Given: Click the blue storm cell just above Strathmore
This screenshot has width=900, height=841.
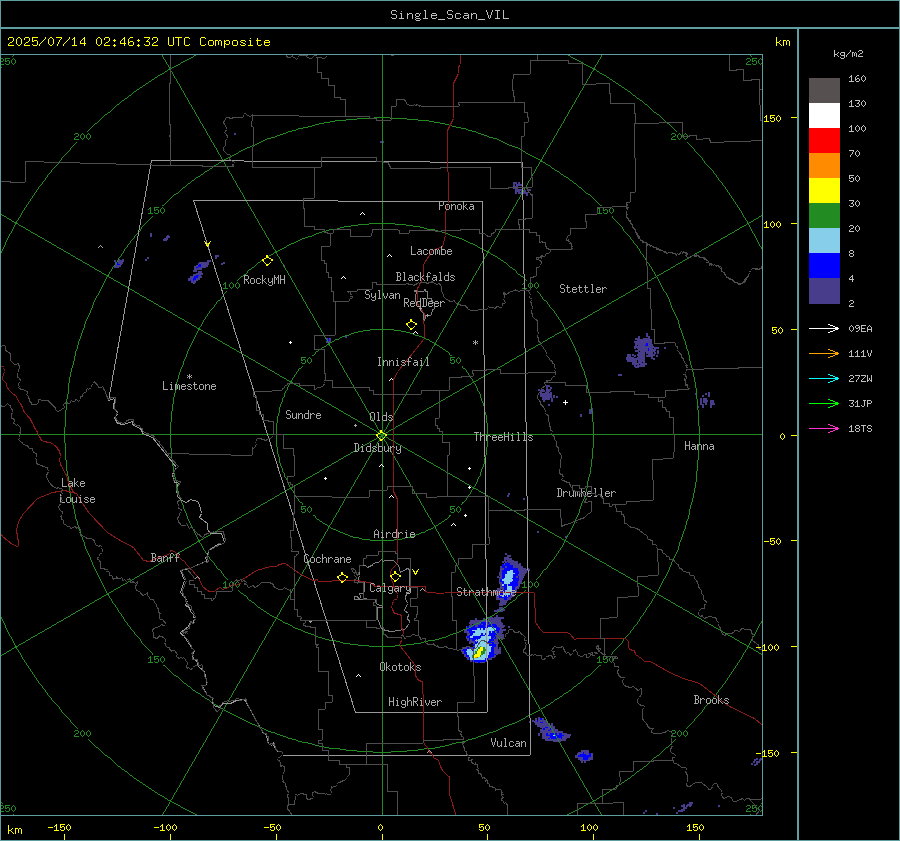Looking at the screenshot, I should pyautogui.click(x=509, y=577).
